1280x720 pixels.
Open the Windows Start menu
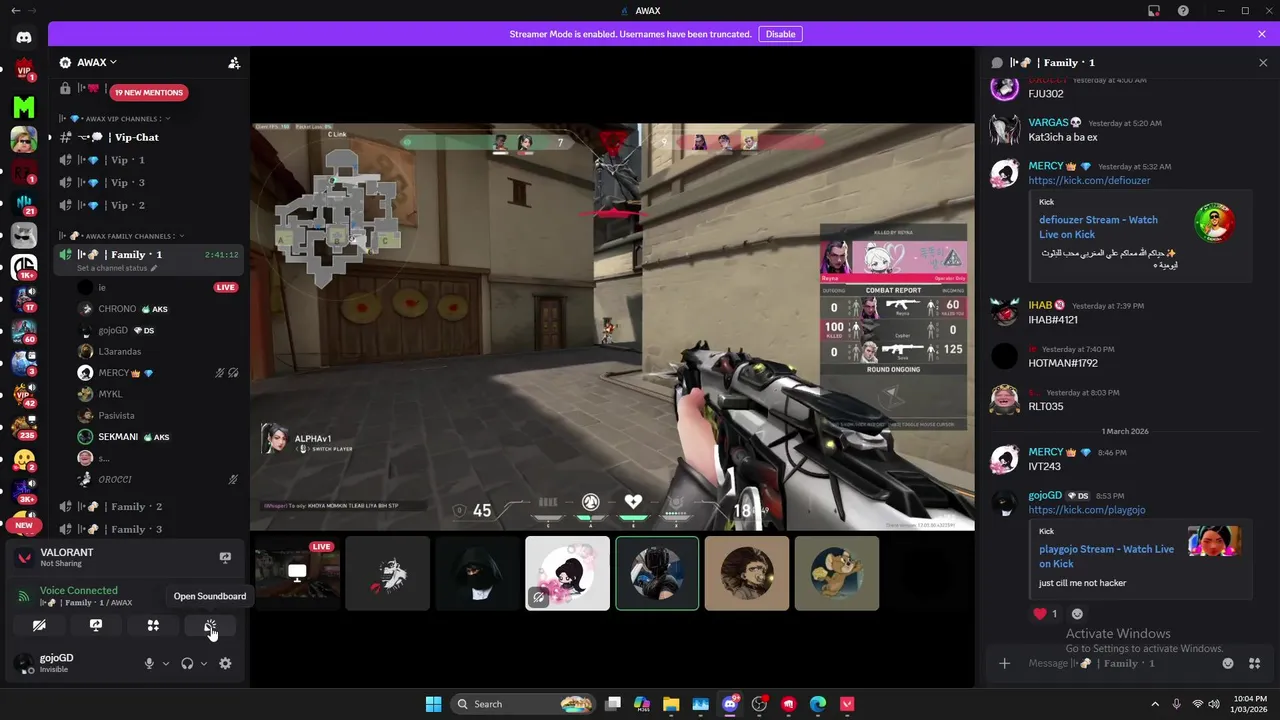coord(433,704)
